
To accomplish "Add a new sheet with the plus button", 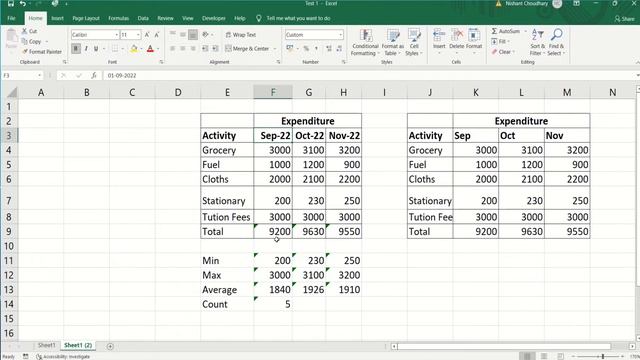I will coord(110,346).
